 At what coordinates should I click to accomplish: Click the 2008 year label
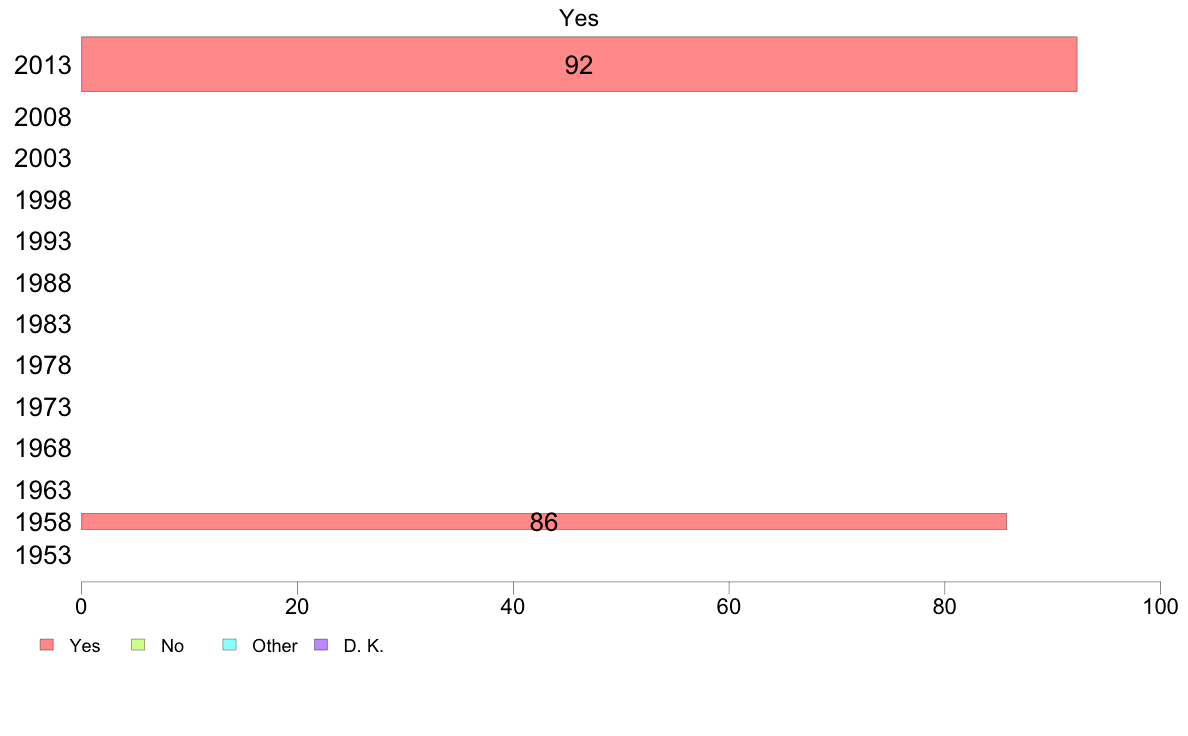[x=43, y=117]
